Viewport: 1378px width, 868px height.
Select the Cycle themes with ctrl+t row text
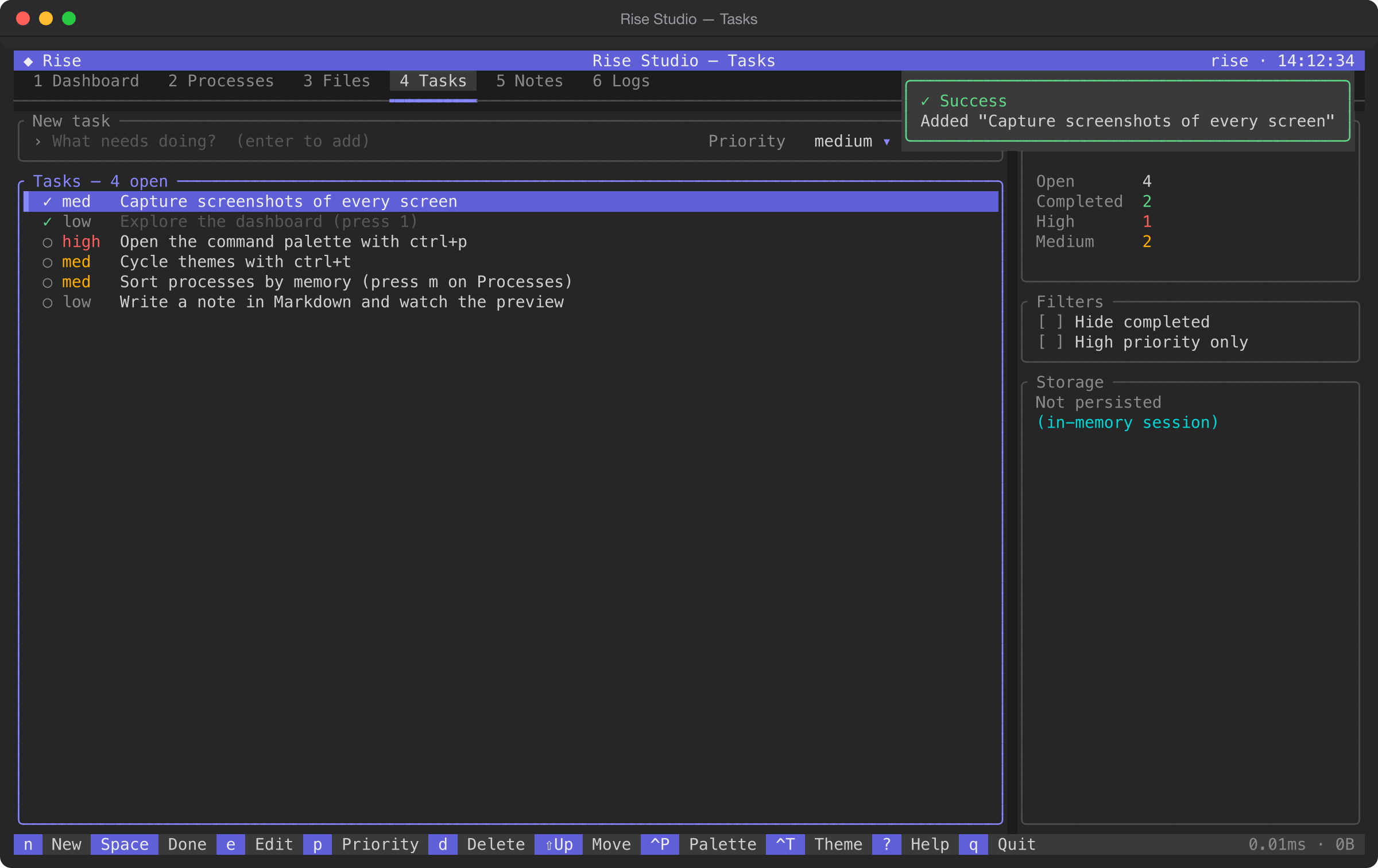(235, 262)
